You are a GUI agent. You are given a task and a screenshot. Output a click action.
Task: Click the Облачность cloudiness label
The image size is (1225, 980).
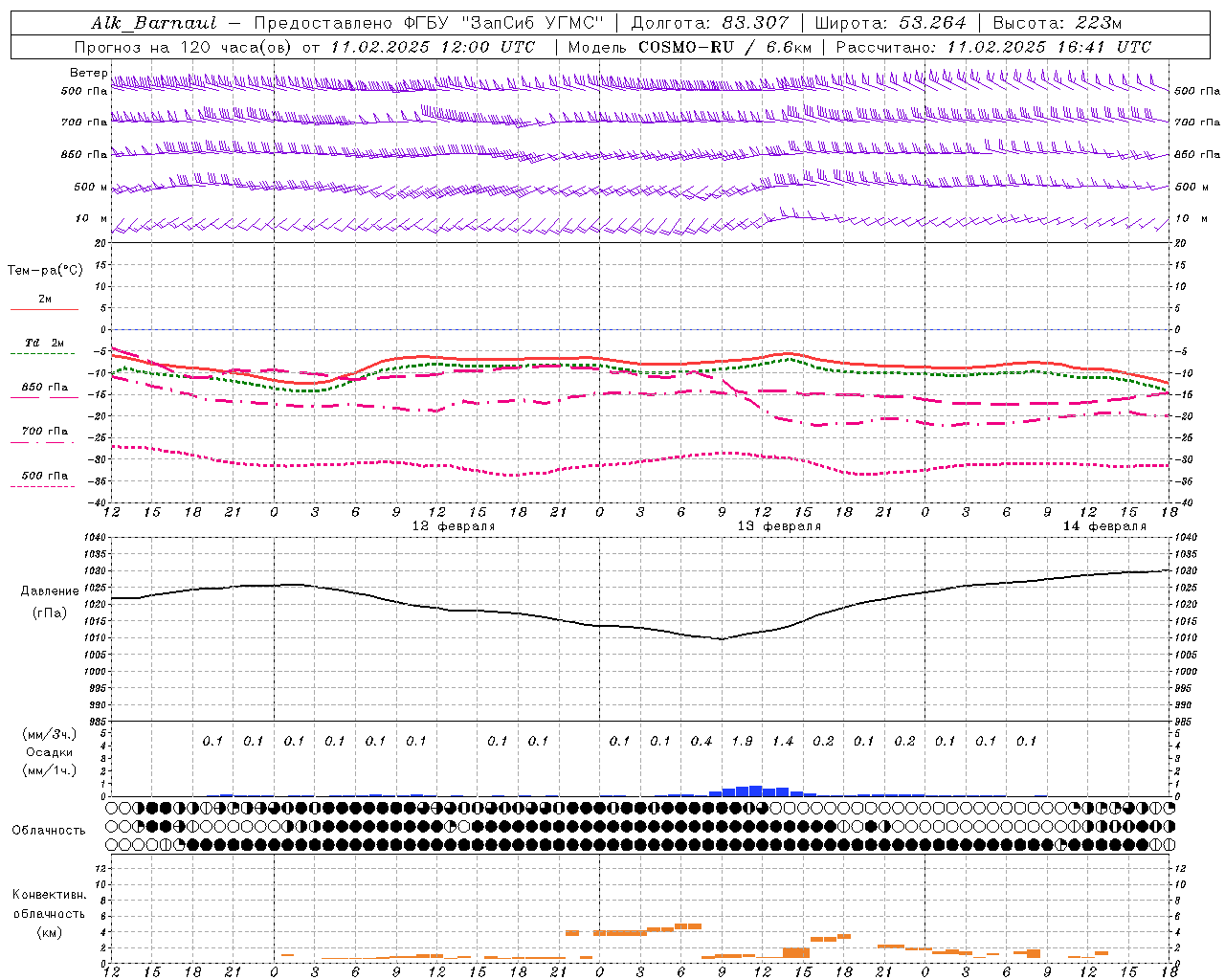point(49,831)
